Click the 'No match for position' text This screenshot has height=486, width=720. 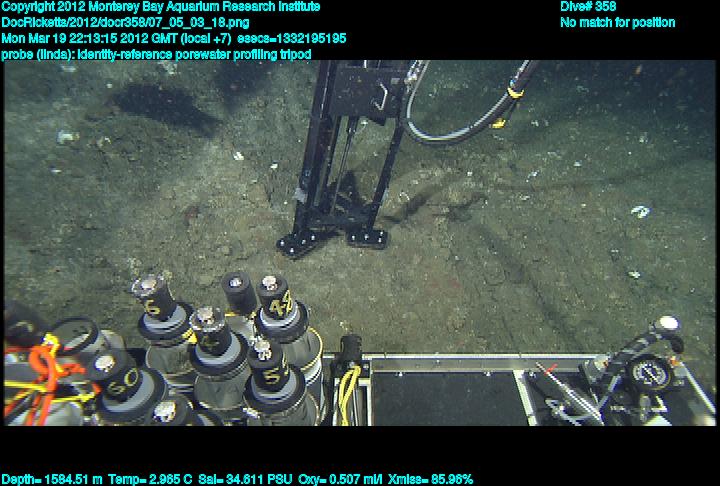[617, 22]
